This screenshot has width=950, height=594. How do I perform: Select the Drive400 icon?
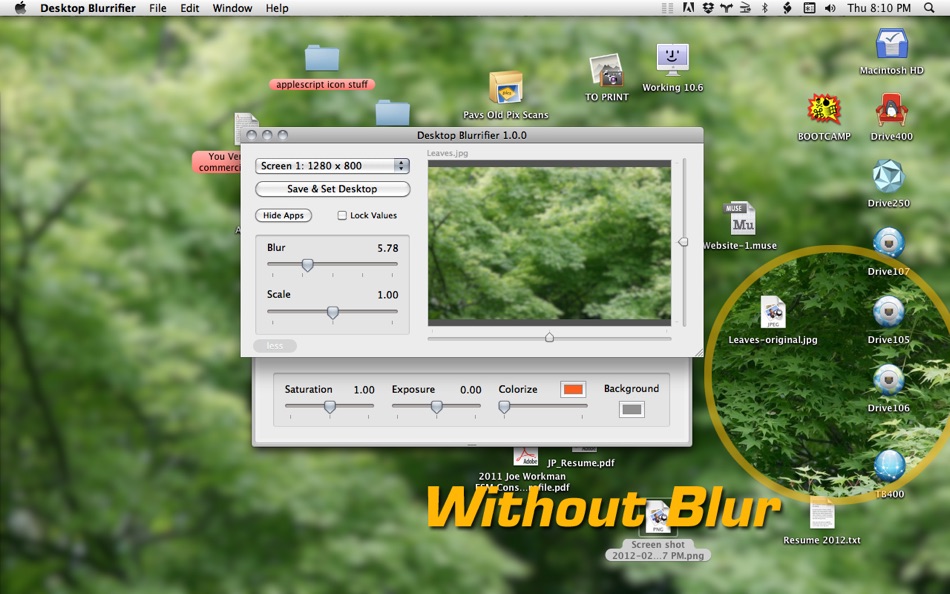891,110
